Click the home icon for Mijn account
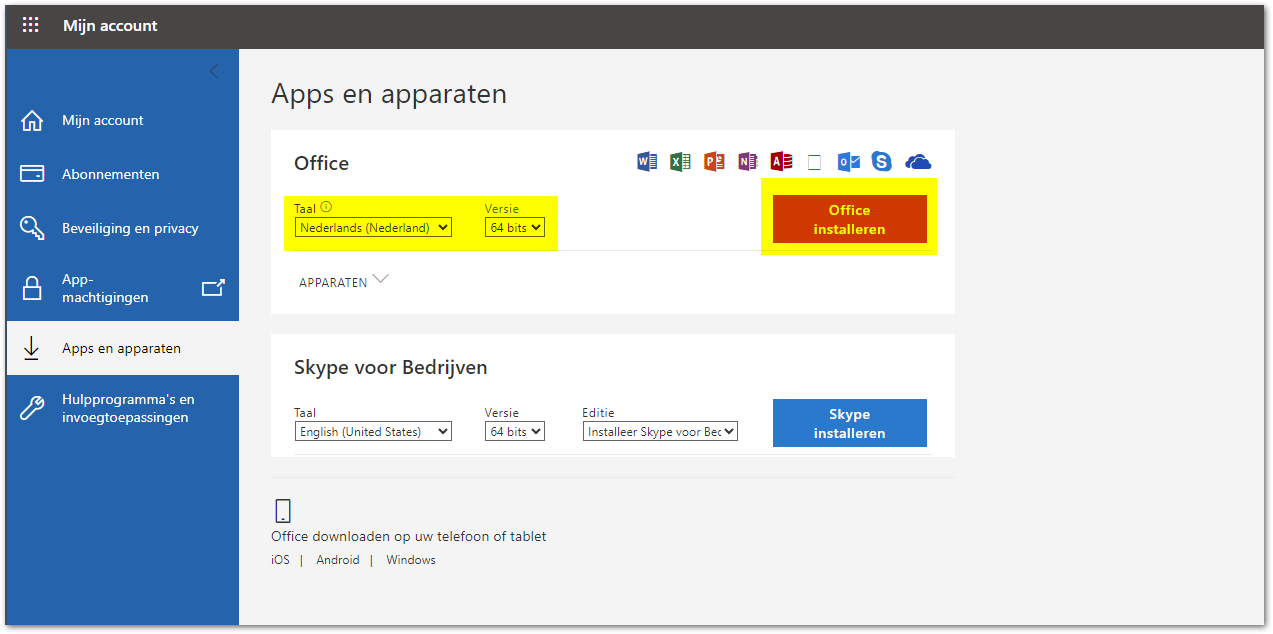The width and height of the screenshot is (1273, 634). tap(32, 121)
